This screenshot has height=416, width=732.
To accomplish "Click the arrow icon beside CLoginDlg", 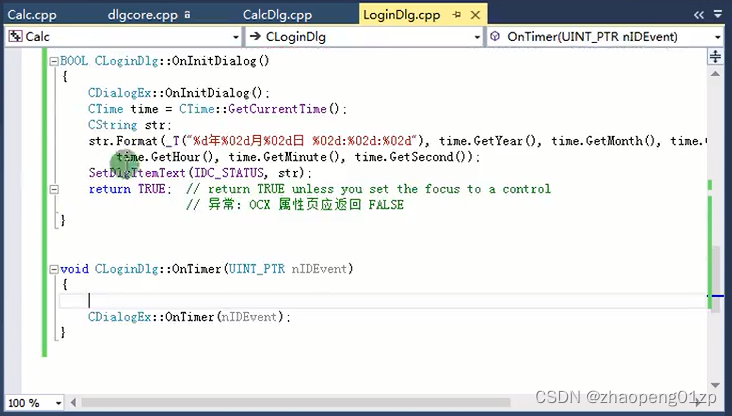I will pyautogui.click(x=255, y=36).
